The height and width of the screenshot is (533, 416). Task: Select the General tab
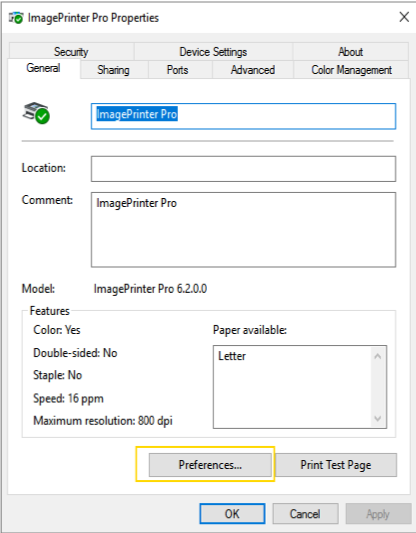tap(44, 68)
